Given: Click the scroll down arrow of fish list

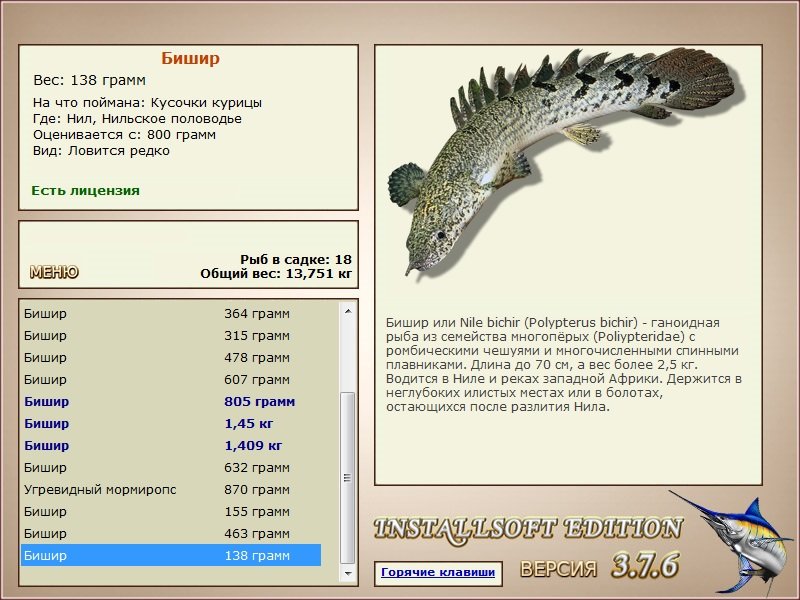Looking at the screenshot, I should [x=348, y=573].
